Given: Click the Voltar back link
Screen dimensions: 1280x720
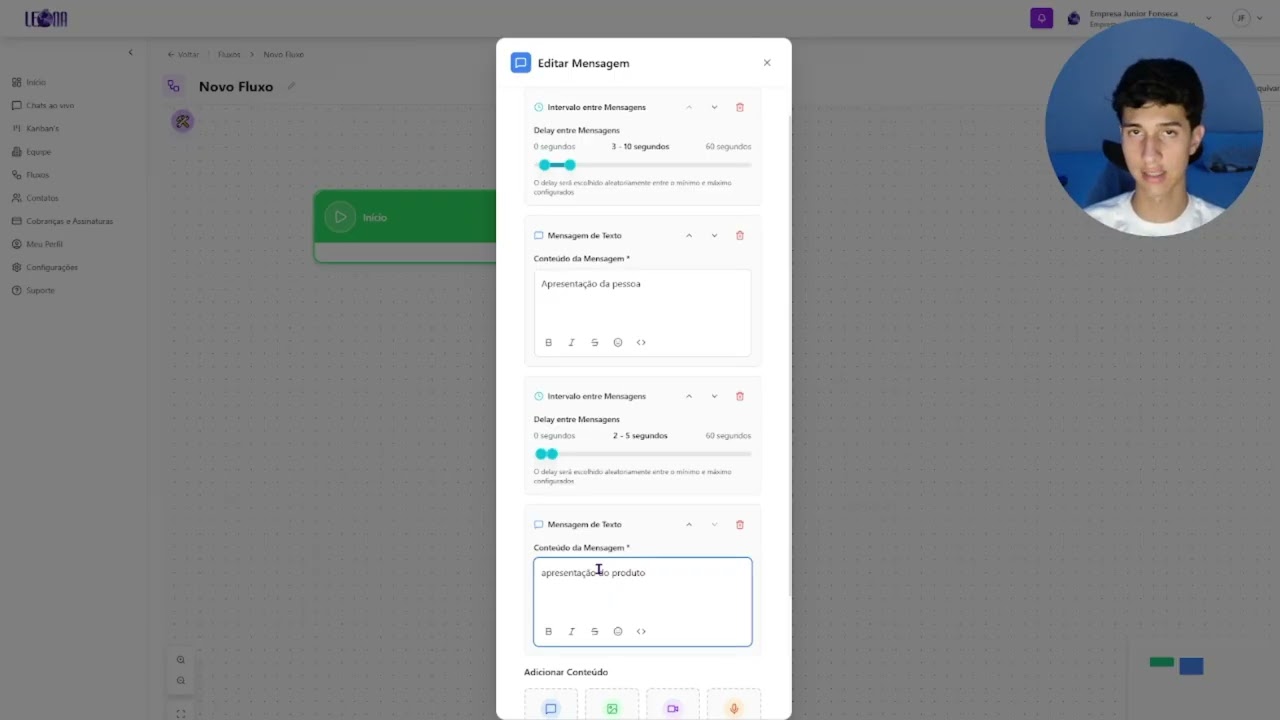Looking at the screenshot, I should click(183, 54).
